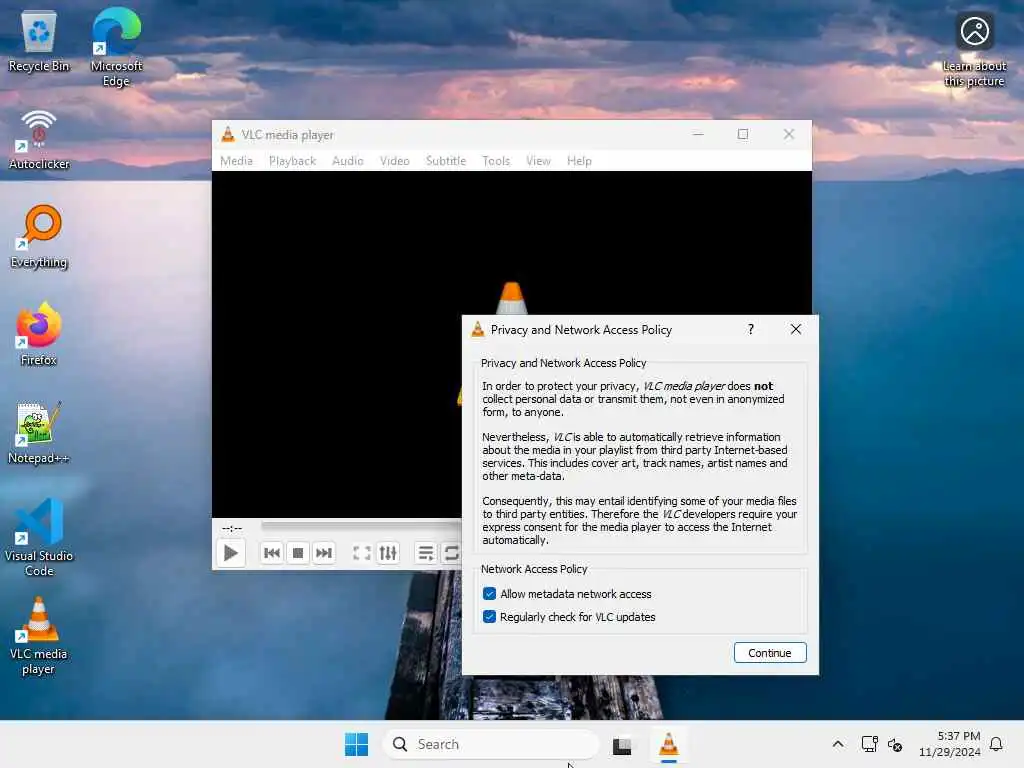Viewport: 1024px width, 768px height.
Task: Click the cone icon in dialog title bar
Action: click(478, 329)
